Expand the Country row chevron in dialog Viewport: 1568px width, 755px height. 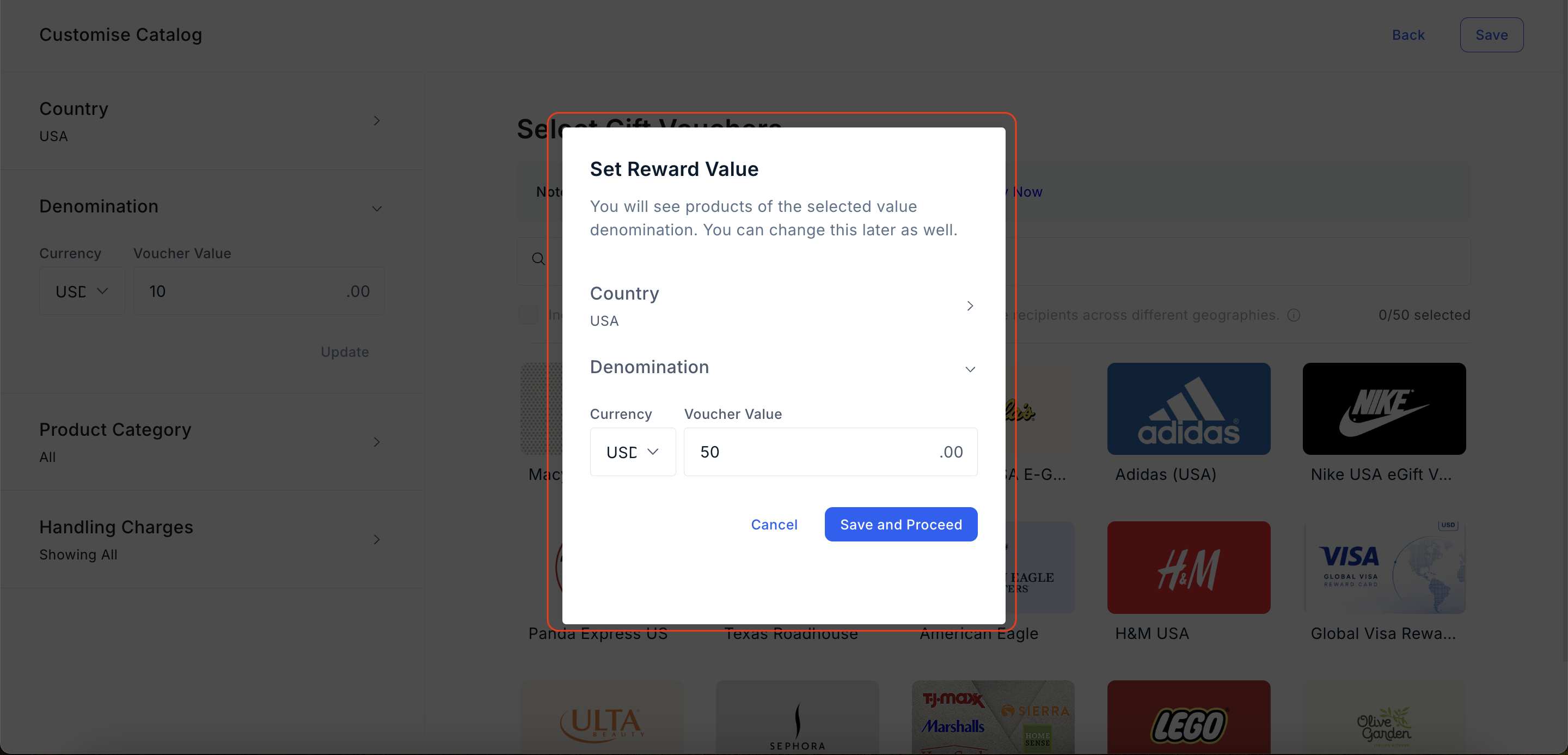tap(970, 306)
